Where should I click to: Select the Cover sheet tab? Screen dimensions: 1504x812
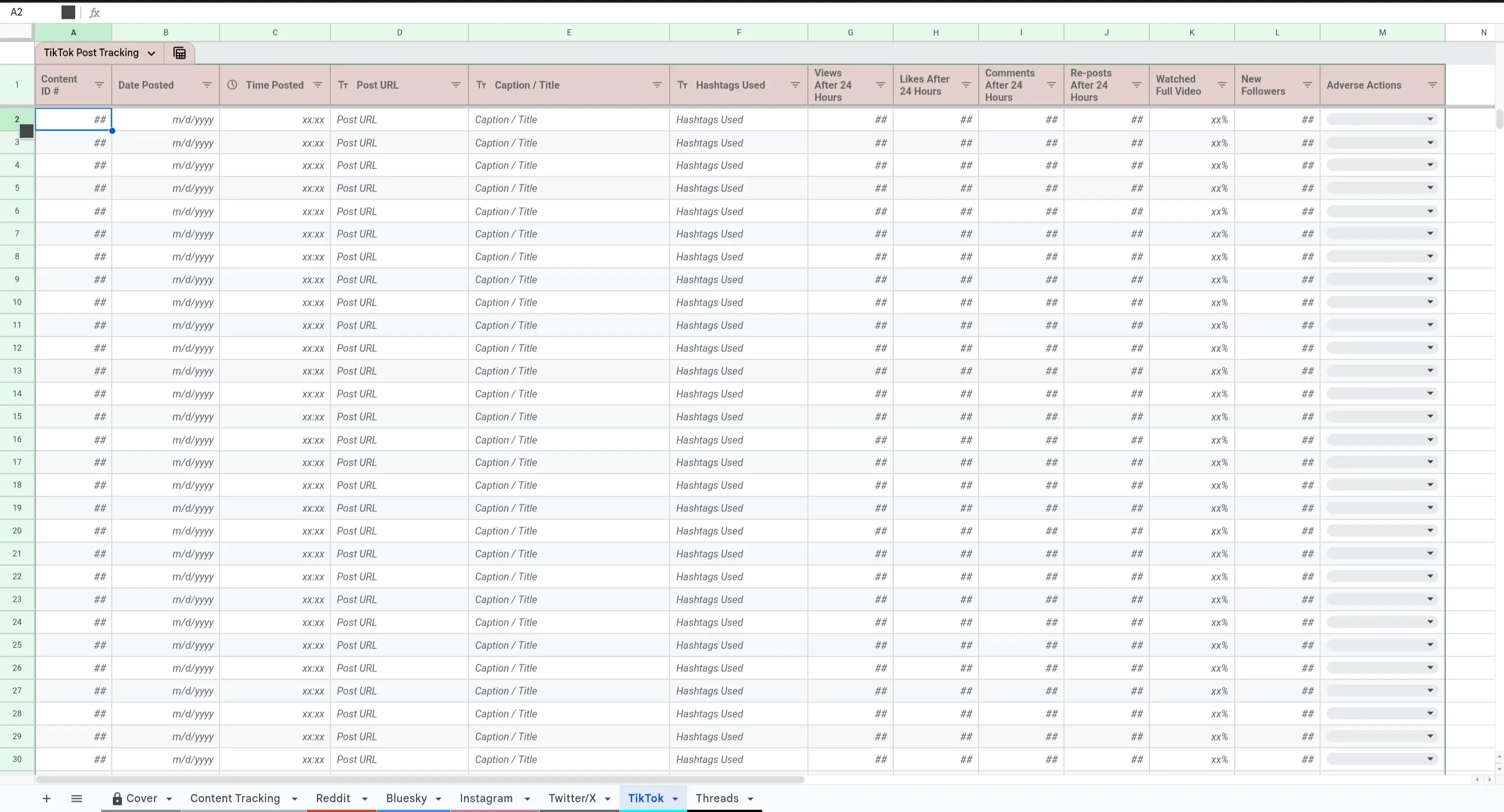[x=141, y=799]
